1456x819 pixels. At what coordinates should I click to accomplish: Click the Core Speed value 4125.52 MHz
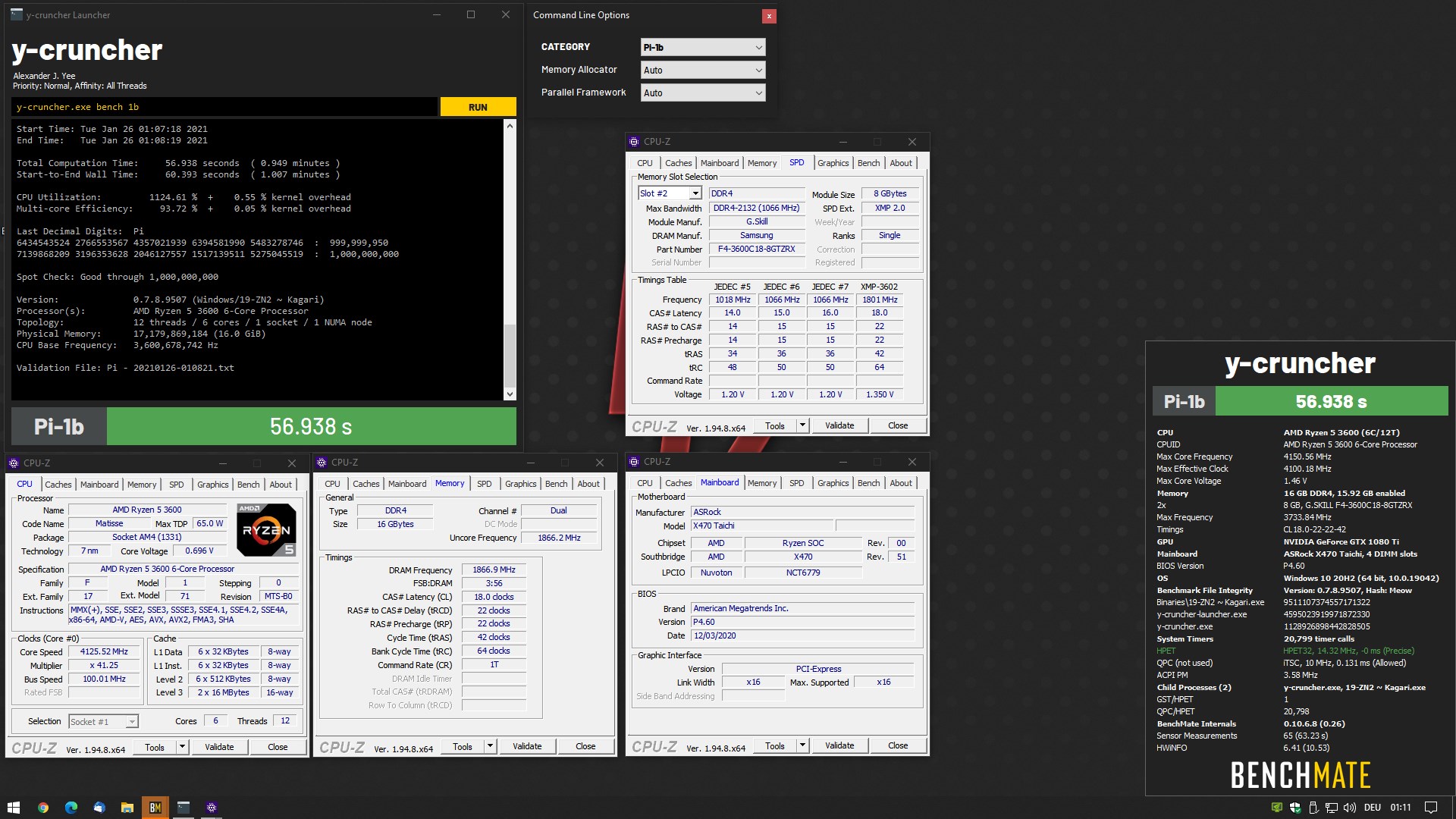coord(105,652)
